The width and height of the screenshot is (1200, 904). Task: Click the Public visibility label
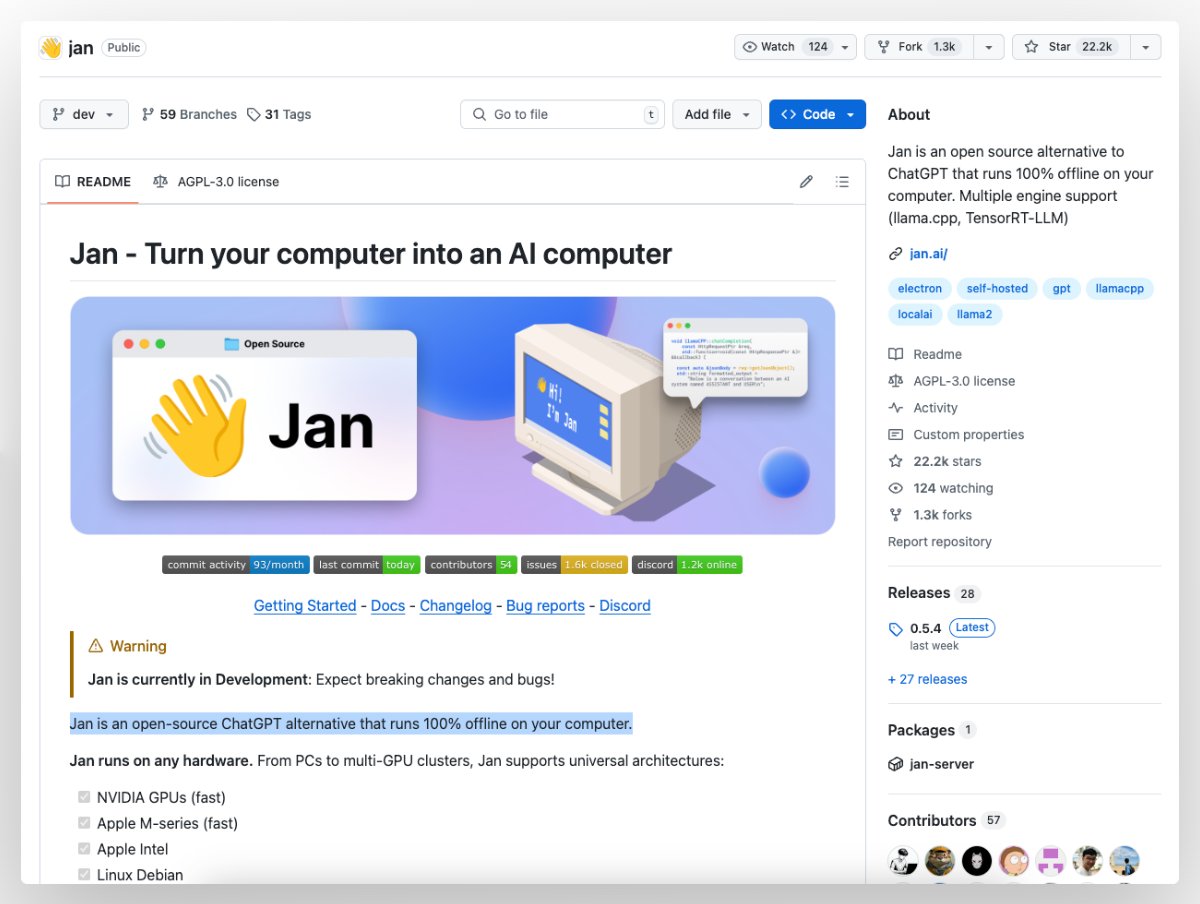[x=124, y=47]
